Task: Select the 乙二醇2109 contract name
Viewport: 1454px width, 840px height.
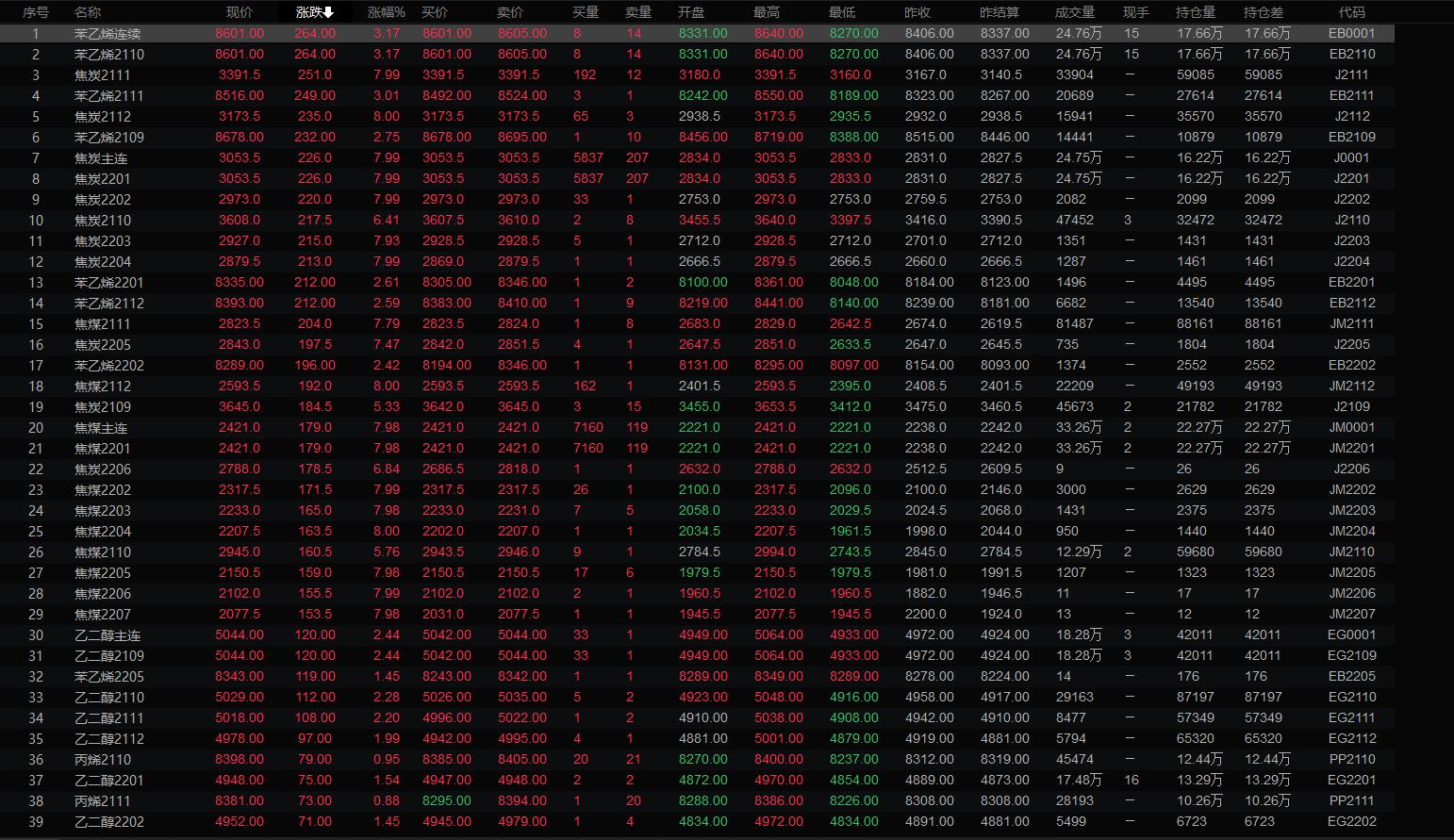Action: (x=109, y=656)
